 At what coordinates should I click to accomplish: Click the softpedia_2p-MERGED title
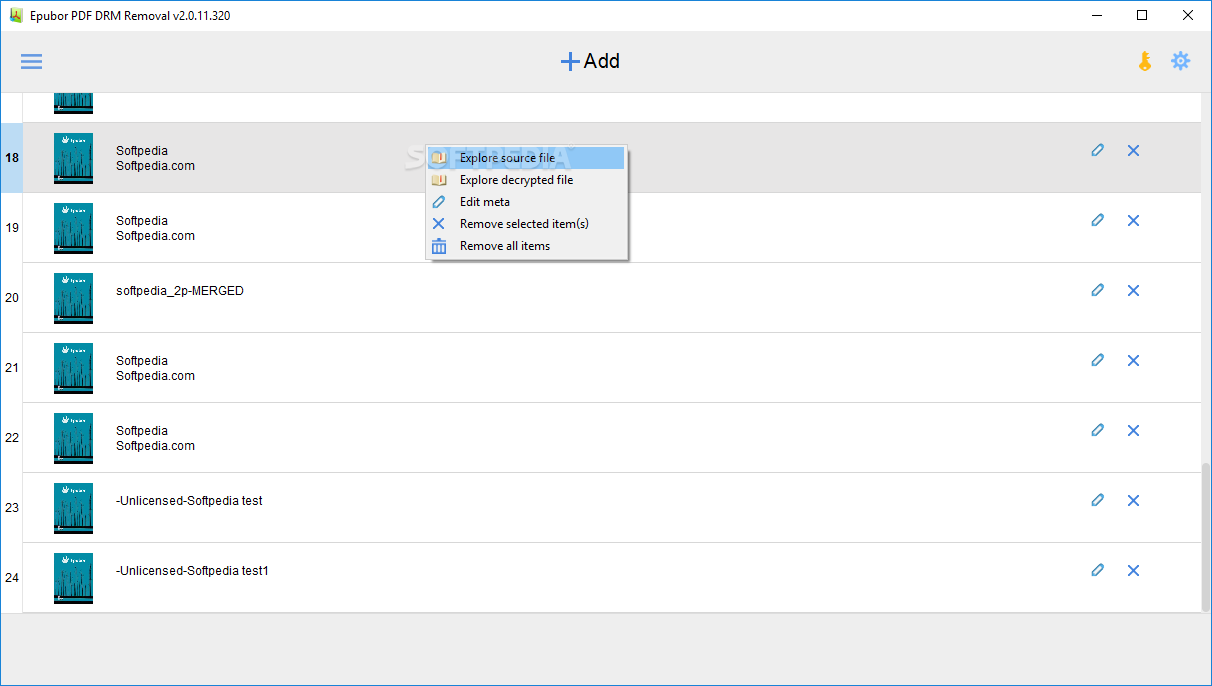[180, 291]
